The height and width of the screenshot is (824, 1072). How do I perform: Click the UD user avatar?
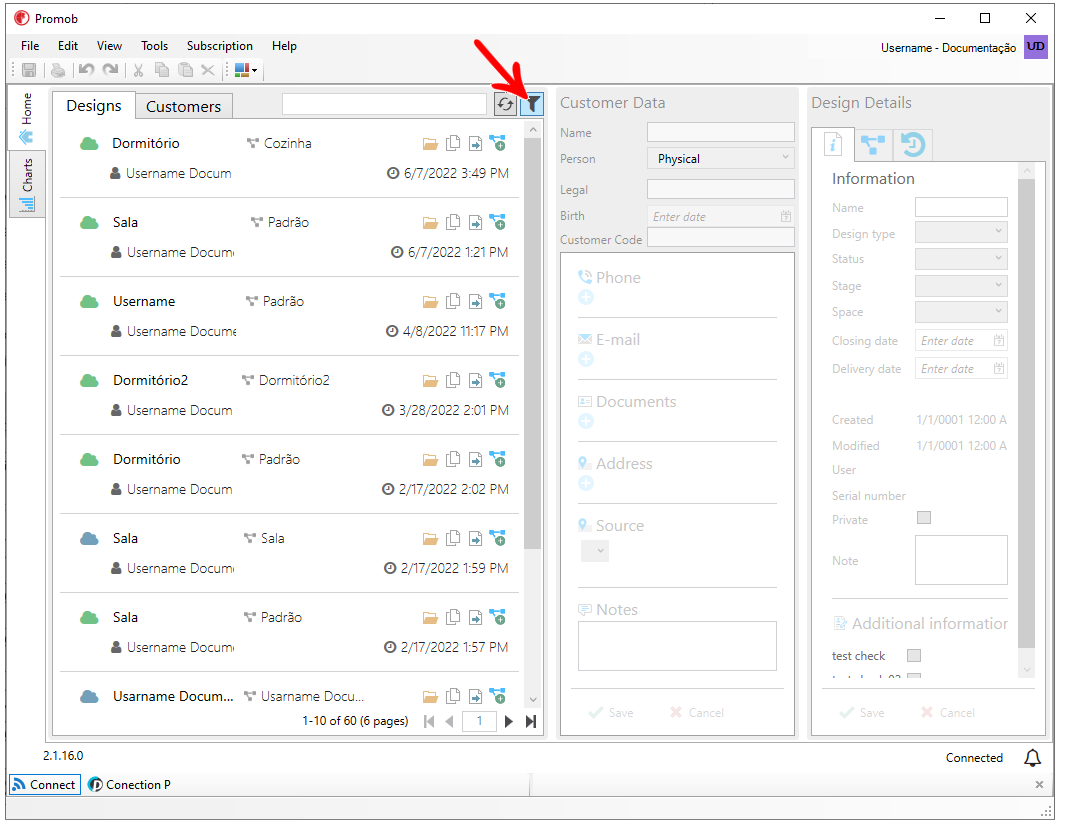[x=1035, y=46]
